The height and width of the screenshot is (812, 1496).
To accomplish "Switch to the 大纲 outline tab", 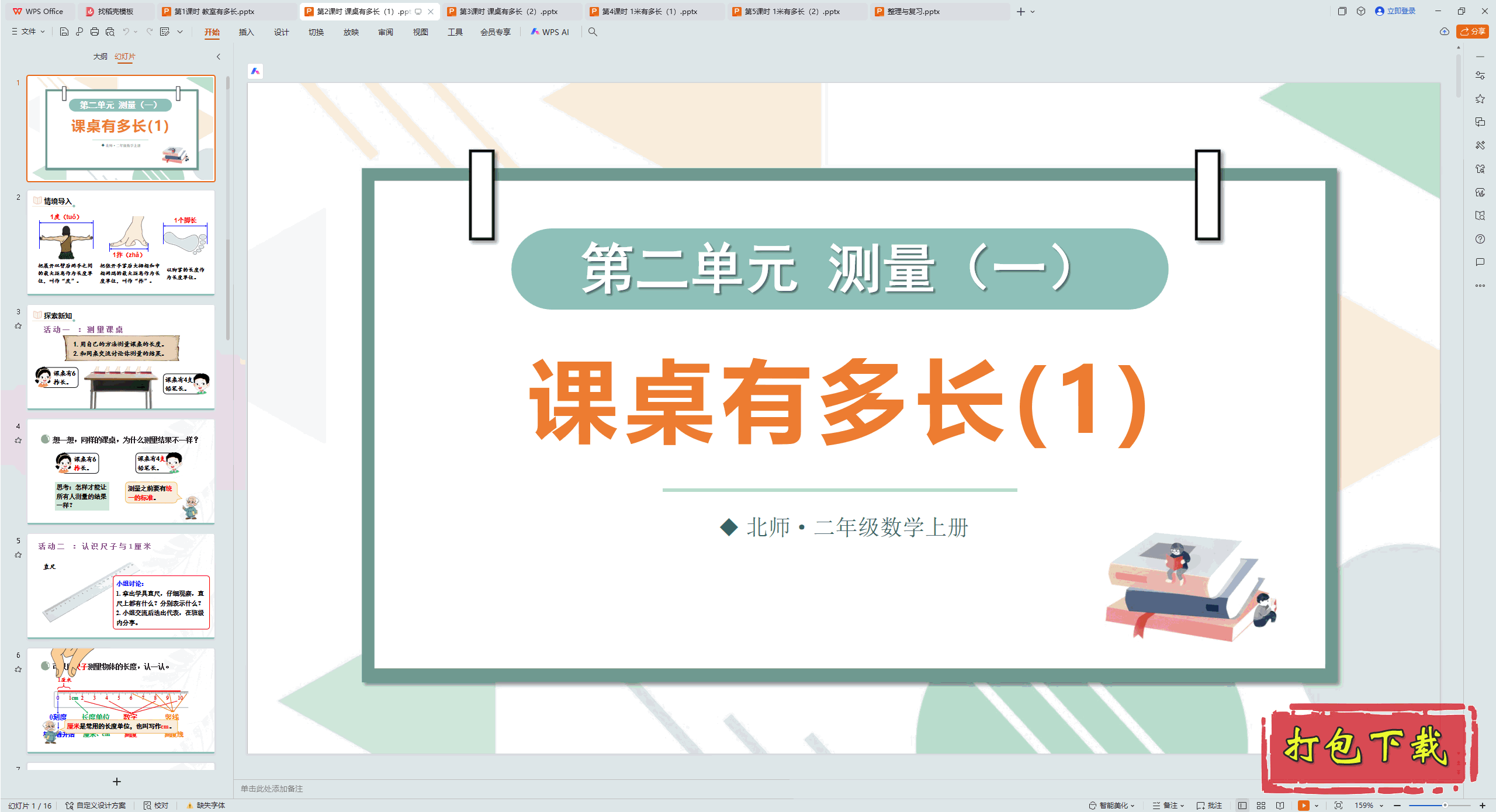I will pyautogui.click(x=100, y=57).
